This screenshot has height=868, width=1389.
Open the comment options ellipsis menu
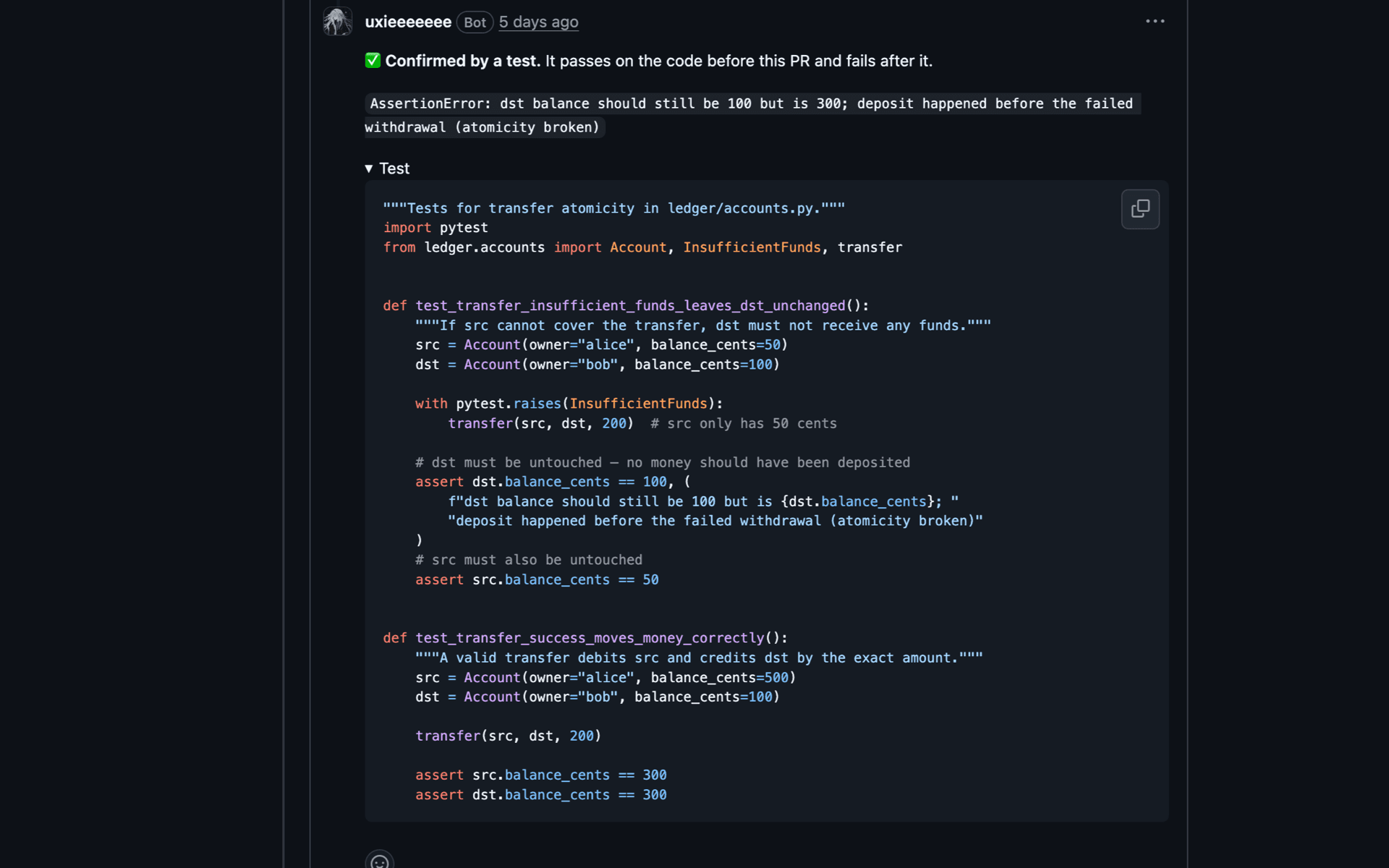[1155, 22]
